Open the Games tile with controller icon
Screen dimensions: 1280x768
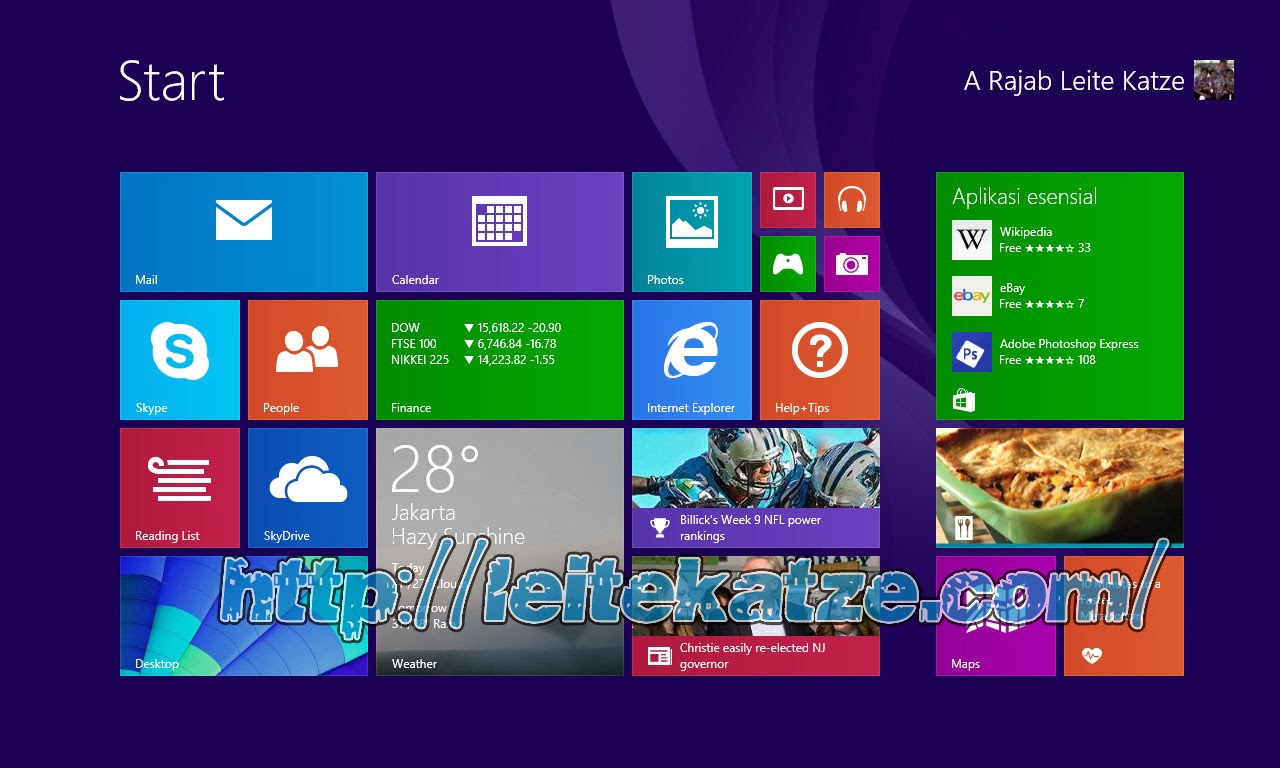tap(788, 264)
